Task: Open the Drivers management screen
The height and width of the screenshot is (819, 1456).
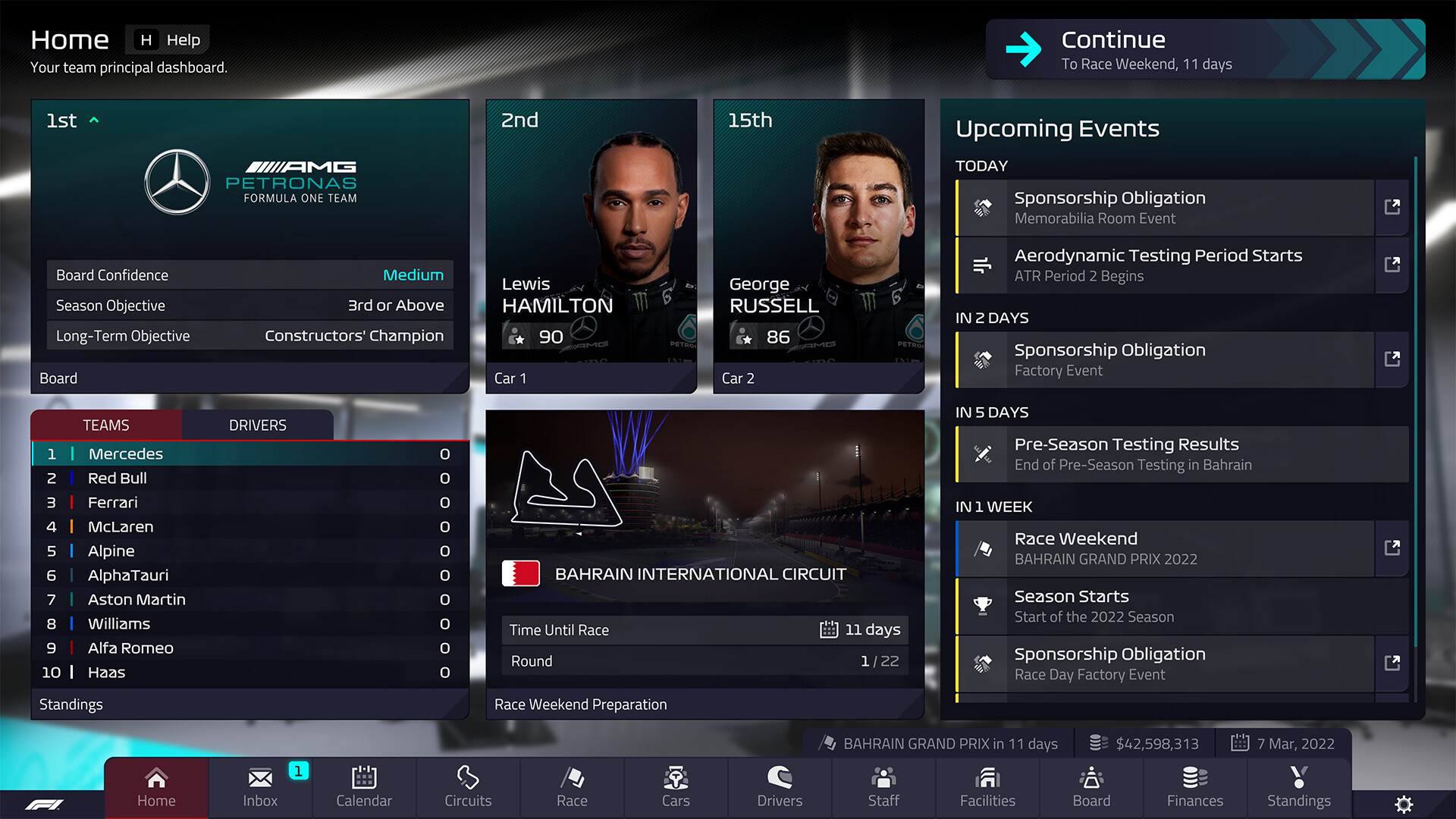Action: (x=779, y=785)
